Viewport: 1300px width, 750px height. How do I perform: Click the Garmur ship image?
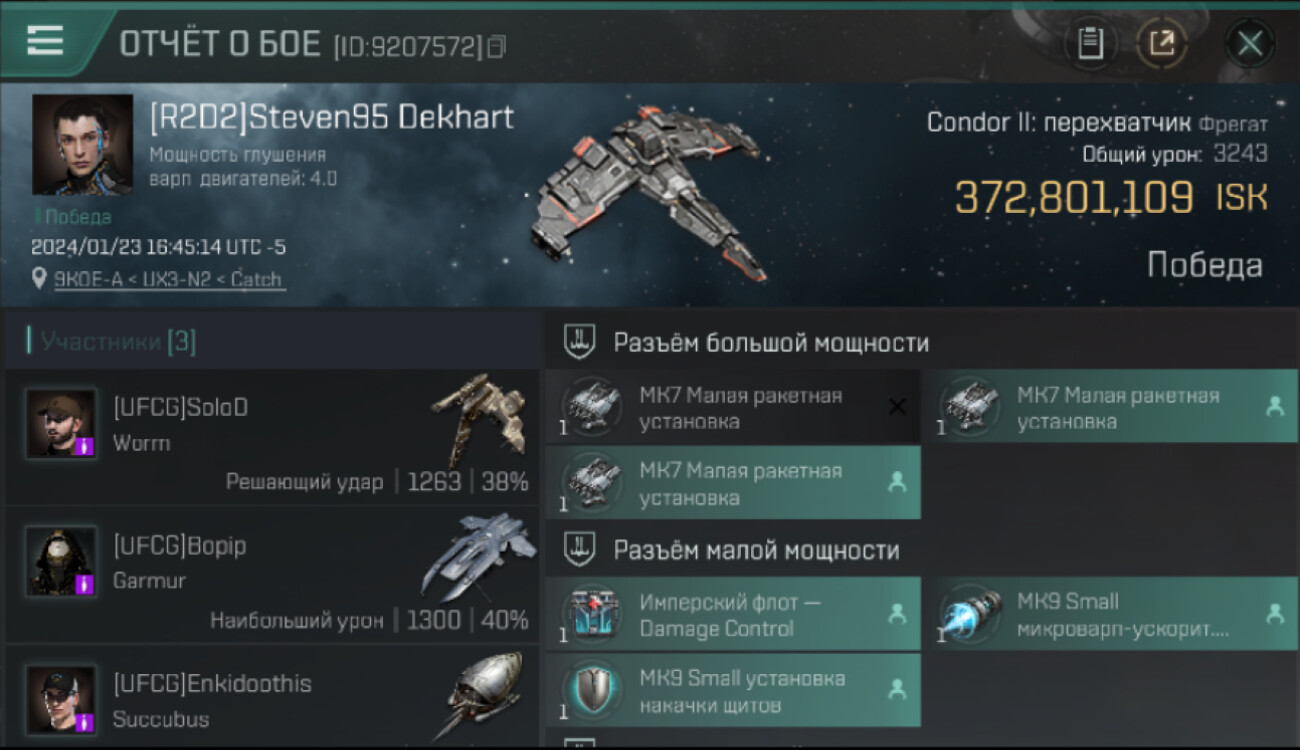coord(479,554)
